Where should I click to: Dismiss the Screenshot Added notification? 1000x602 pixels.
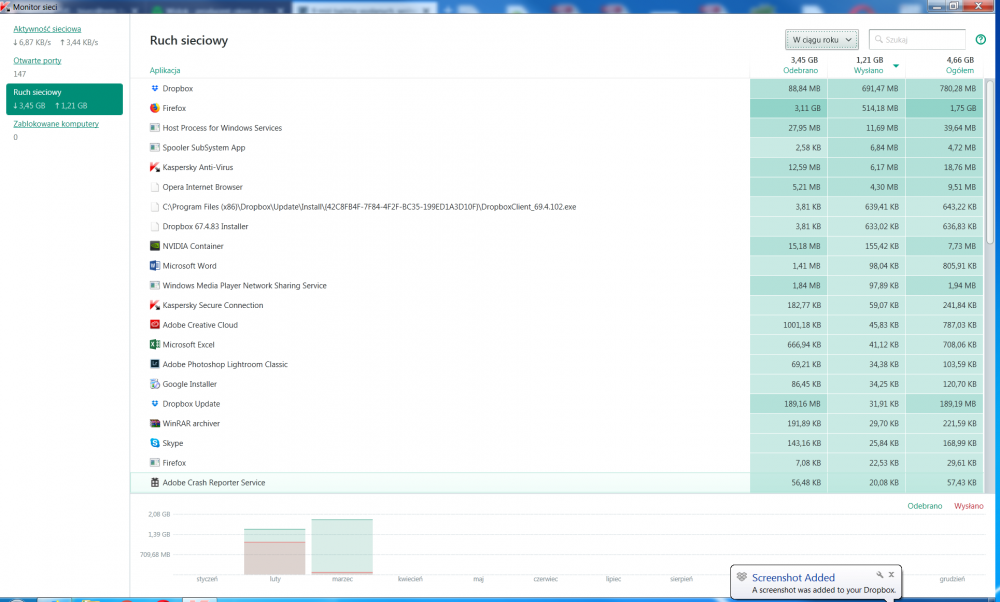pos(891,575)
